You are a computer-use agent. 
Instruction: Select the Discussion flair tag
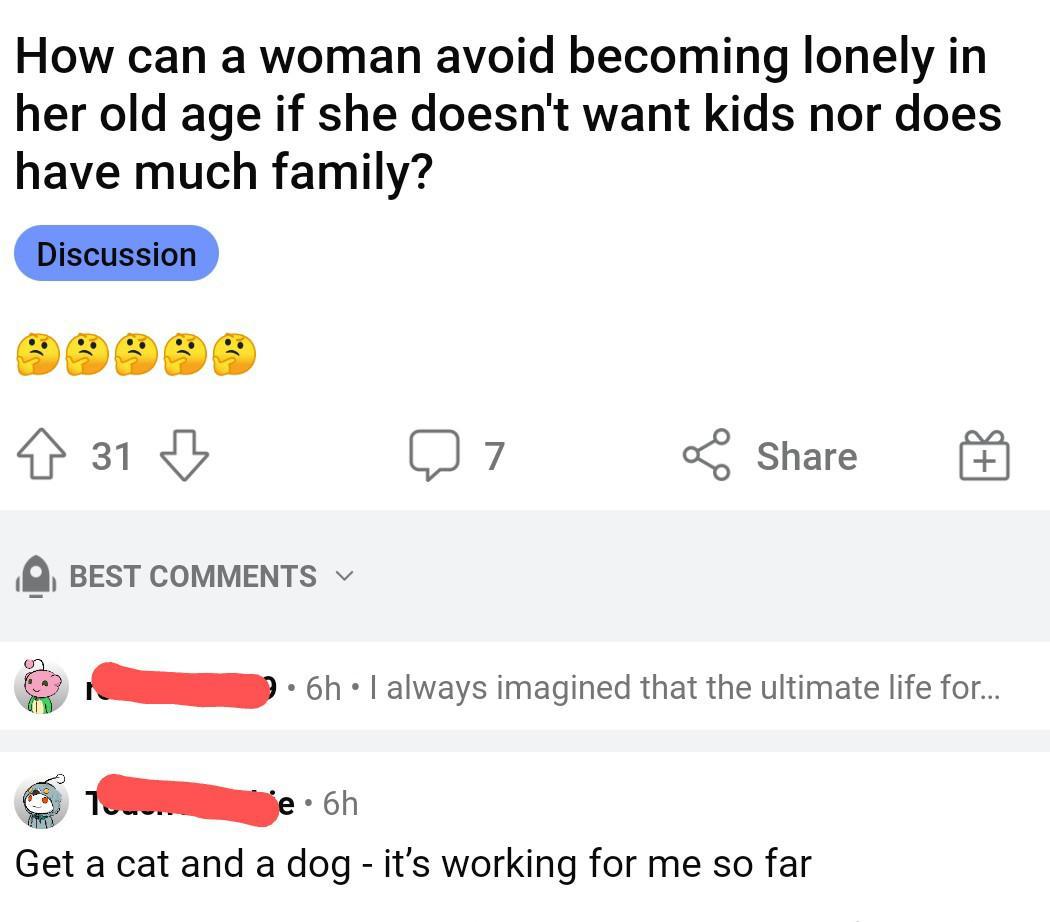(x=116, y=254)
